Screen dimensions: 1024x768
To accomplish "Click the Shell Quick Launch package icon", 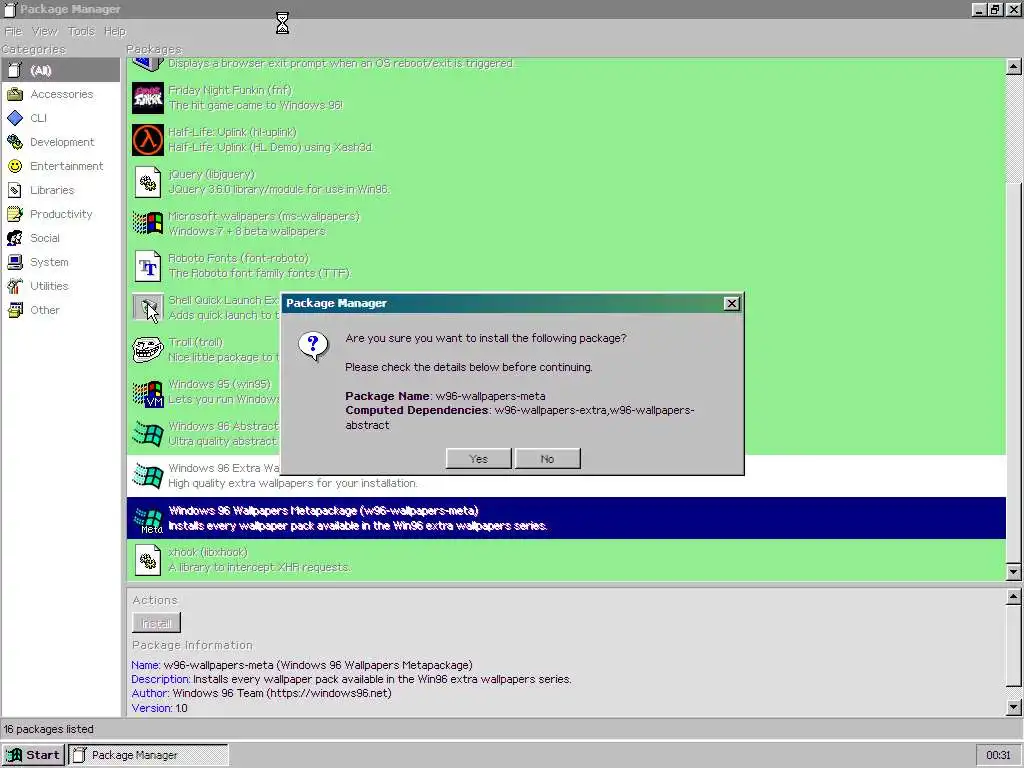I will [148, 308].
